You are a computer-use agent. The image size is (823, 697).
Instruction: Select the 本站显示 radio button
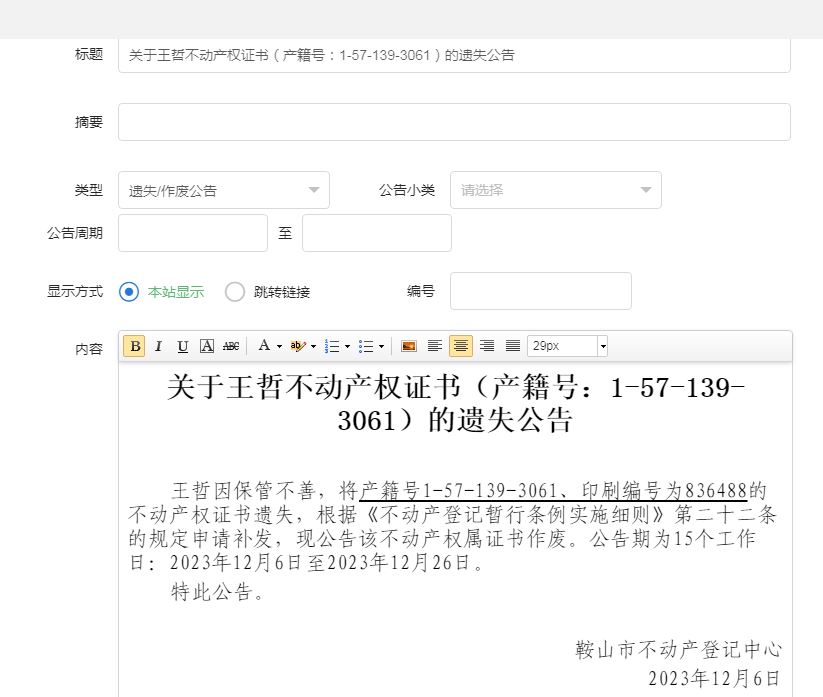click(x=129, y=291)
